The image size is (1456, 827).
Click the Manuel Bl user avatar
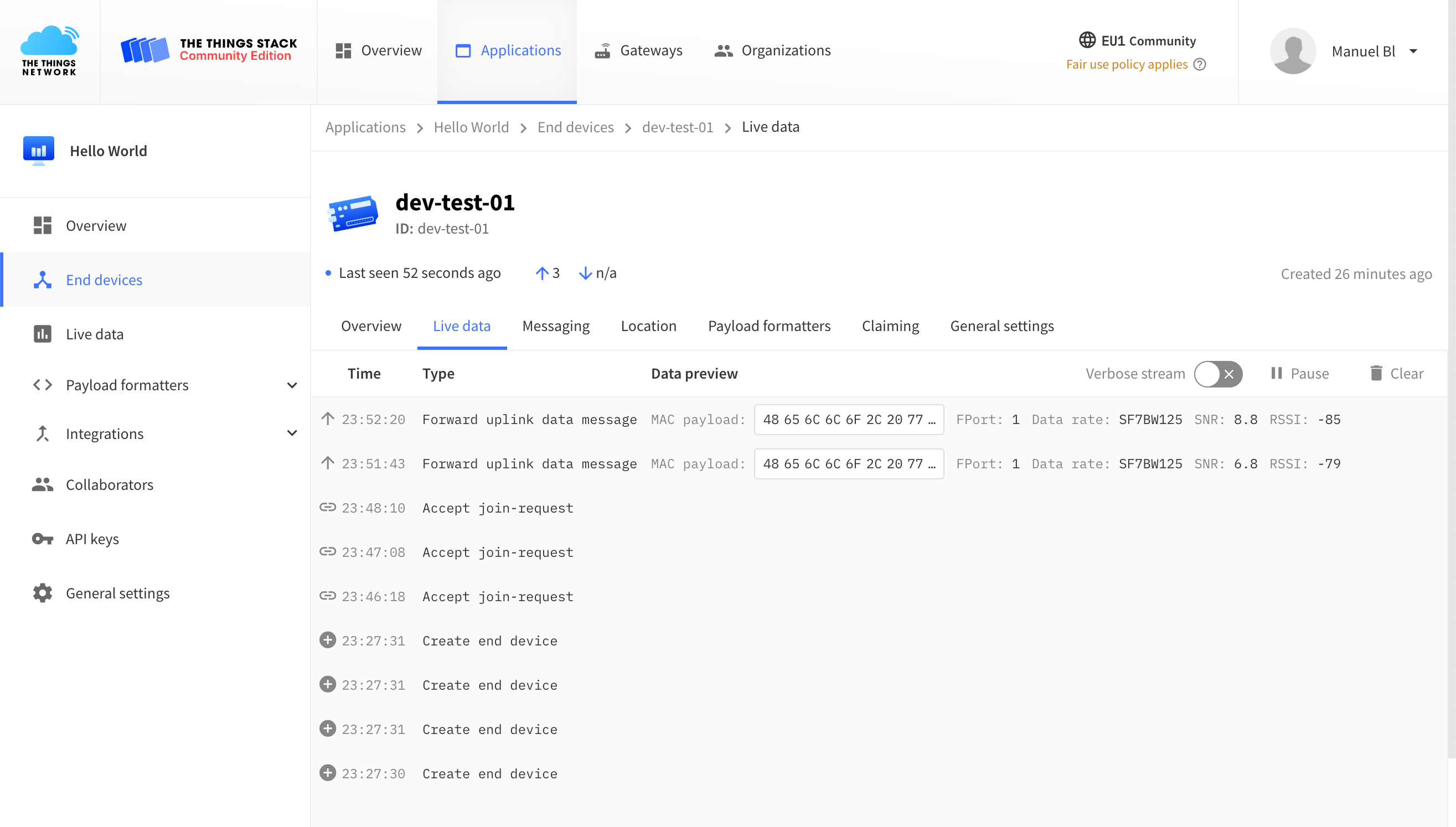(1292, 51)
